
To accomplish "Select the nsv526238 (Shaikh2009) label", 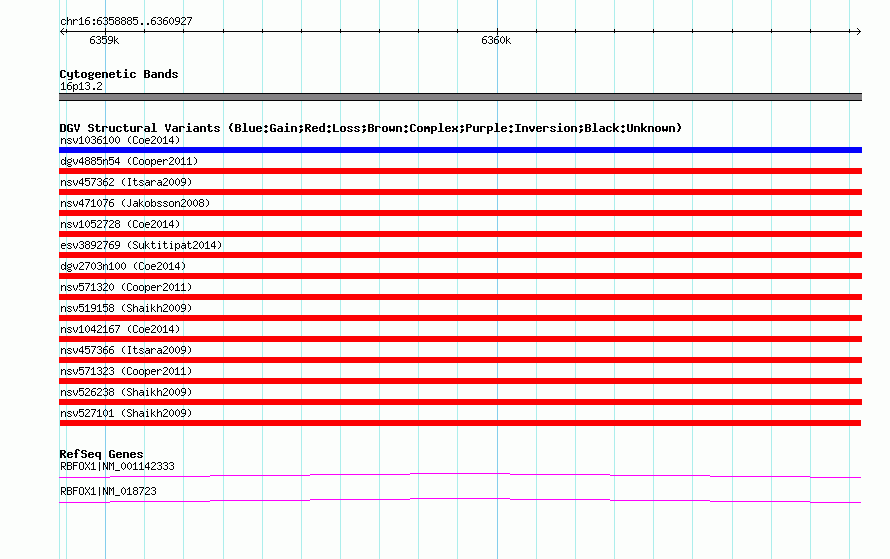I will [x=126, y=392].
